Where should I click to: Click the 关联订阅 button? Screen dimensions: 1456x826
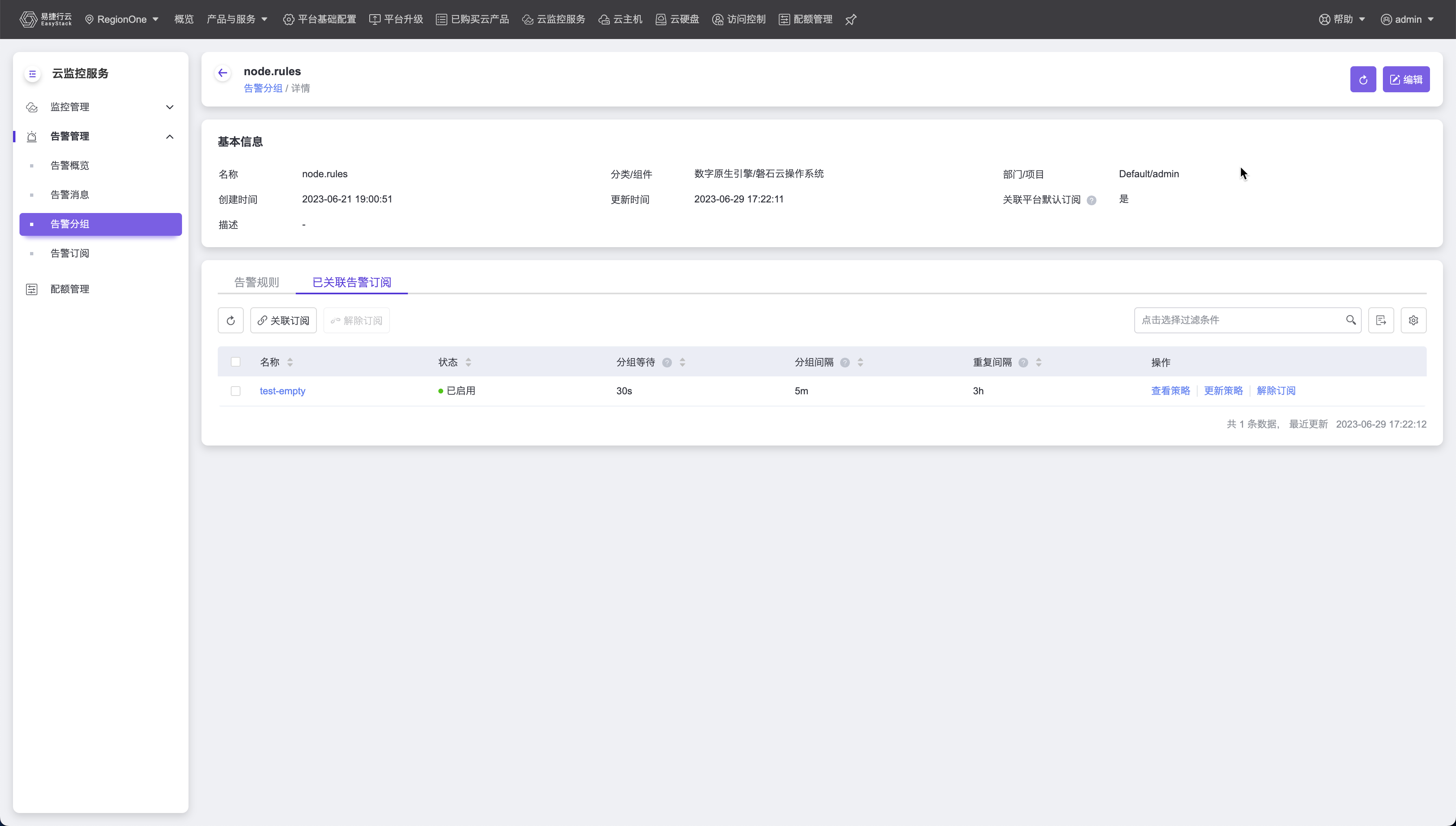click(x=283, y=321)
